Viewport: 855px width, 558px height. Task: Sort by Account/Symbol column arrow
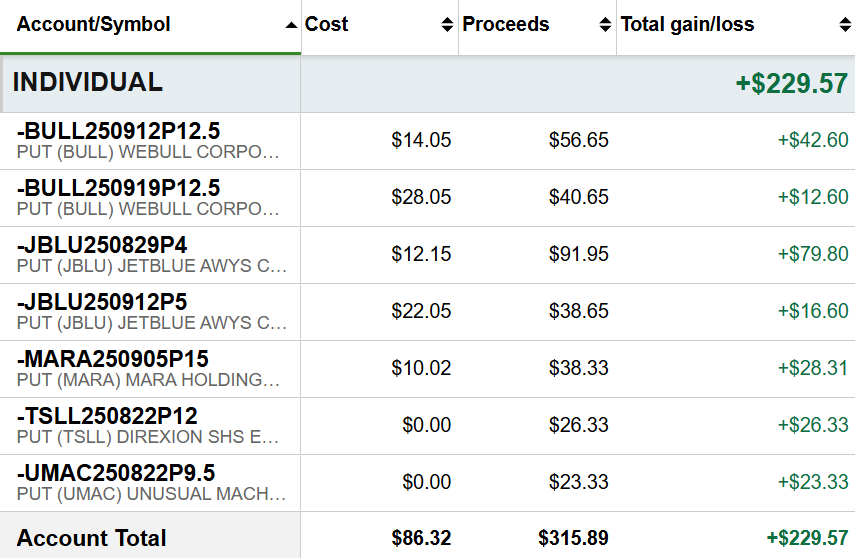291,25
